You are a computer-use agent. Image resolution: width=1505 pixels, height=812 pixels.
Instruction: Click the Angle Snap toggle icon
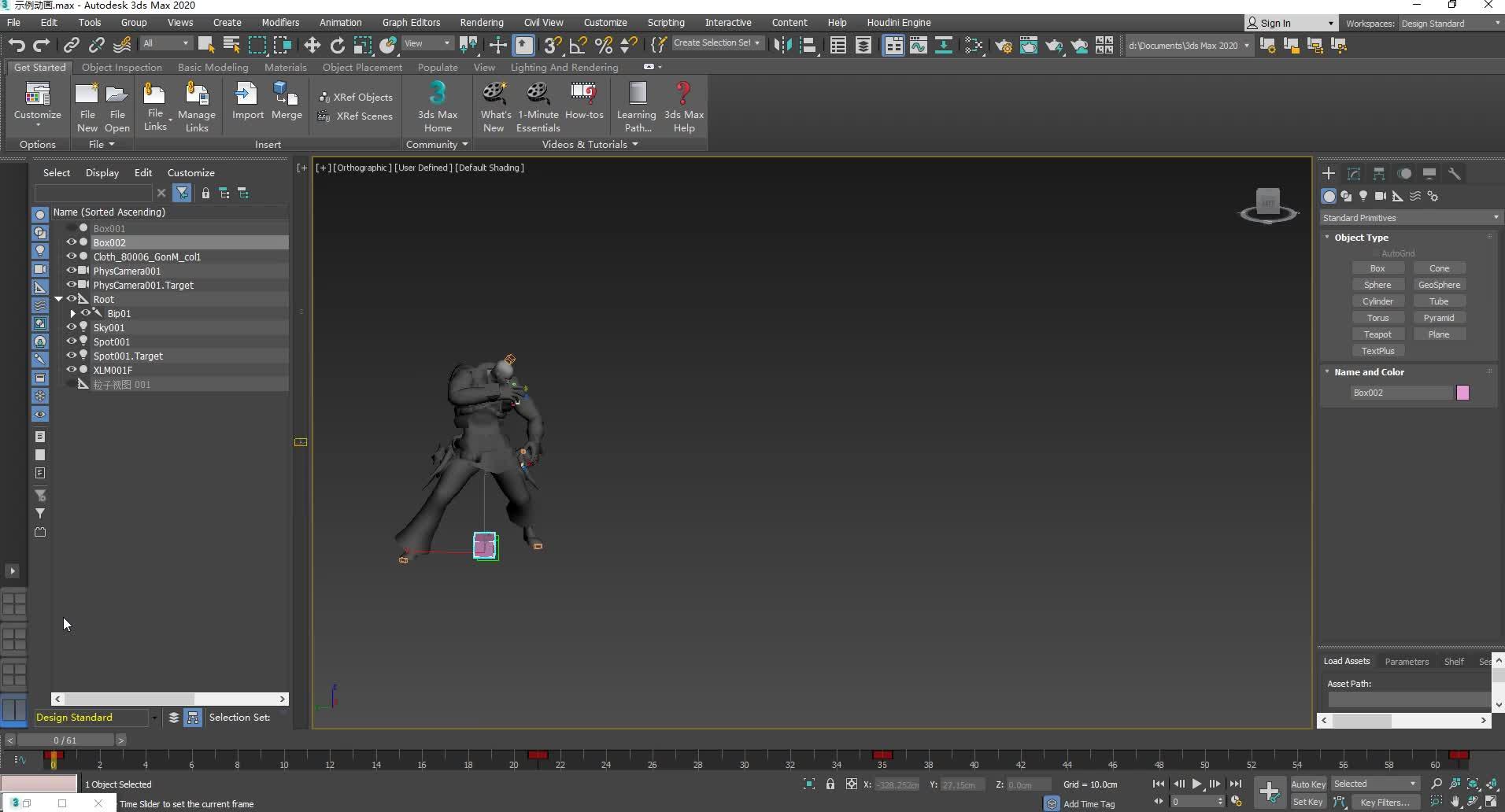[x=578, y=45]
